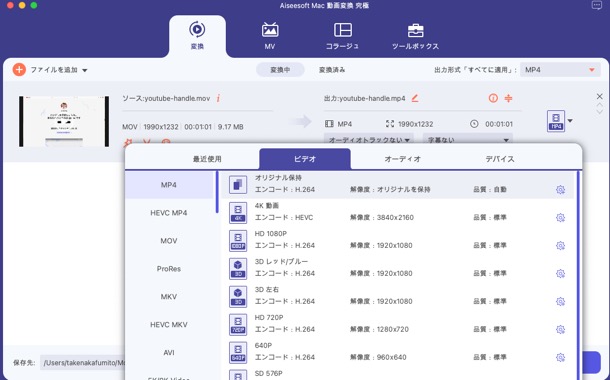
Task: Click the 解像度：3840x2160 text
Action: coord(382,217)
